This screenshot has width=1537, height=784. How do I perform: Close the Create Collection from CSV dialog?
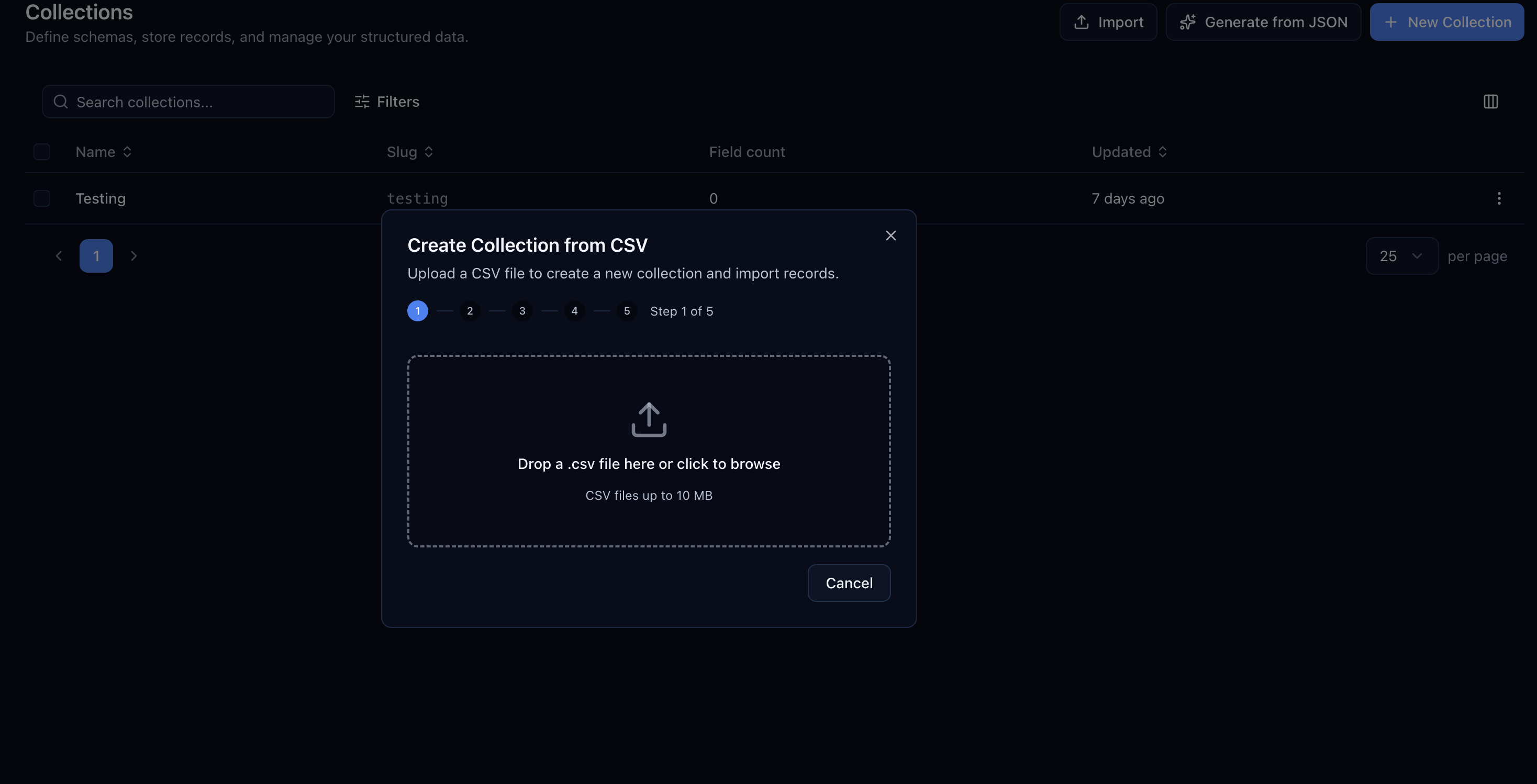pos(890,236)
